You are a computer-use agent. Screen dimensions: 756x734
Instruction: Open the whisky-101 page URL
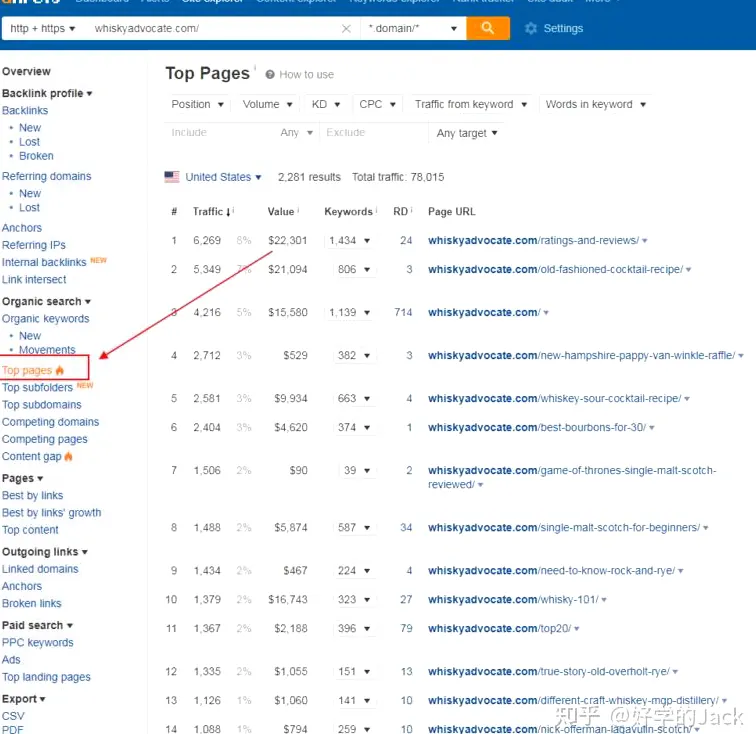point(513,599)
